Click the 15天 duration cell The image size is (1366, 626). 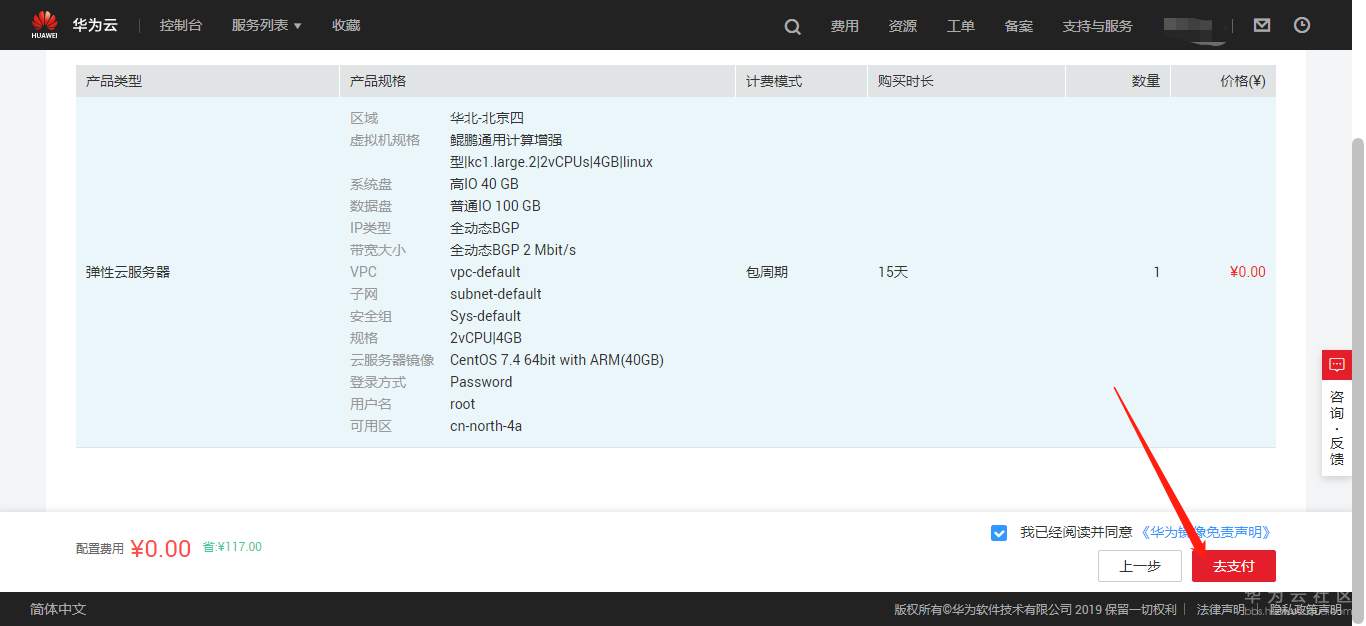893,272
